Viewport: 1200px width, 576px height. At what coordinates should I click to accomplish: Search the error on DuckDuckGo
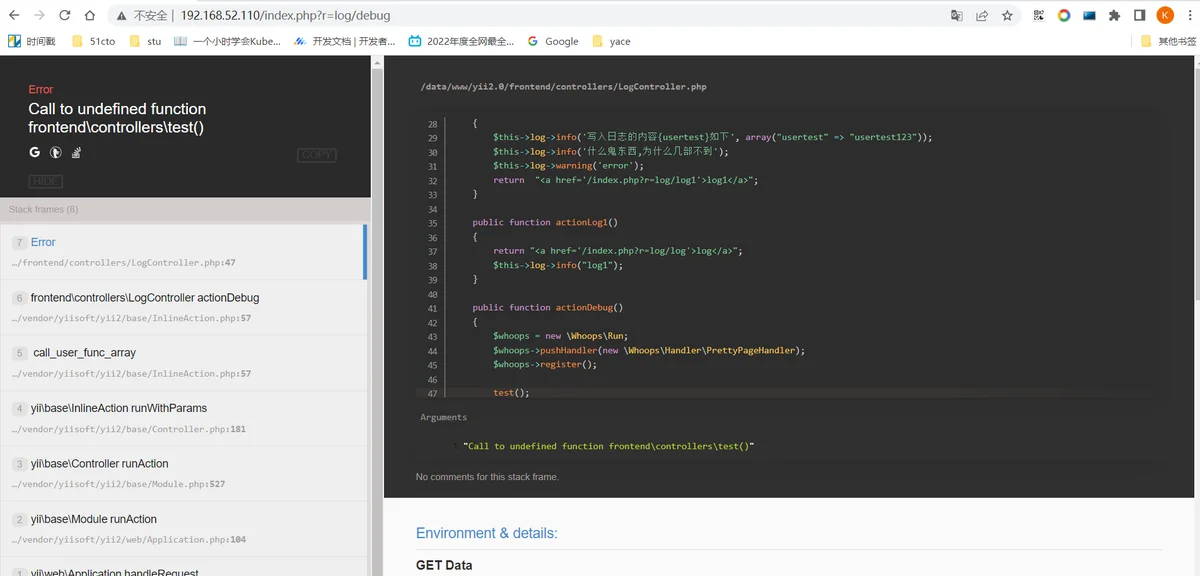pos(56,152)
